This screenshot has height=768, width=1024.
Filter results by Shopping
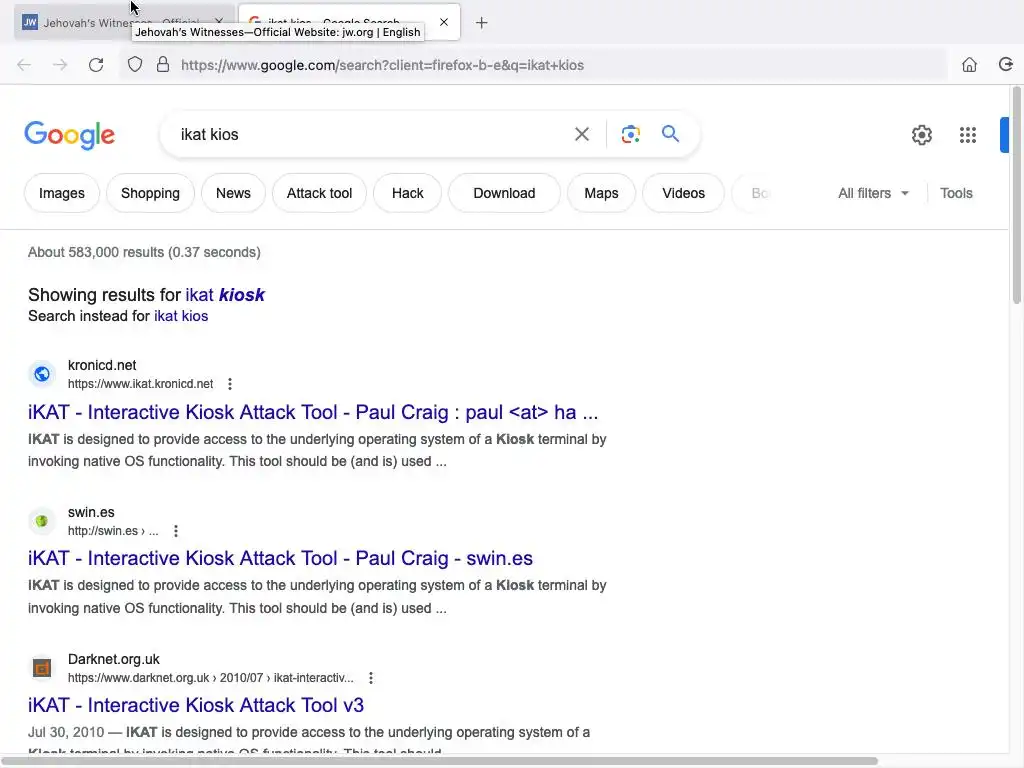150,193
